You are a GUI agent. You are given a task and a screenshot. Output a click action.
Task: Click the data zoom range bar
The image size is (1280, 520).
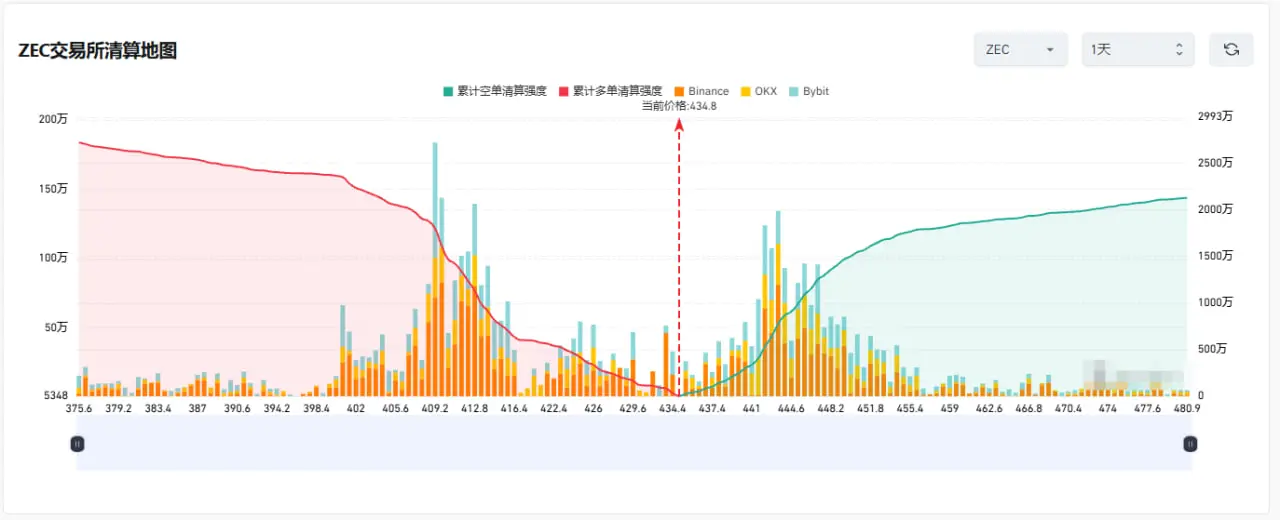point(634,443)
